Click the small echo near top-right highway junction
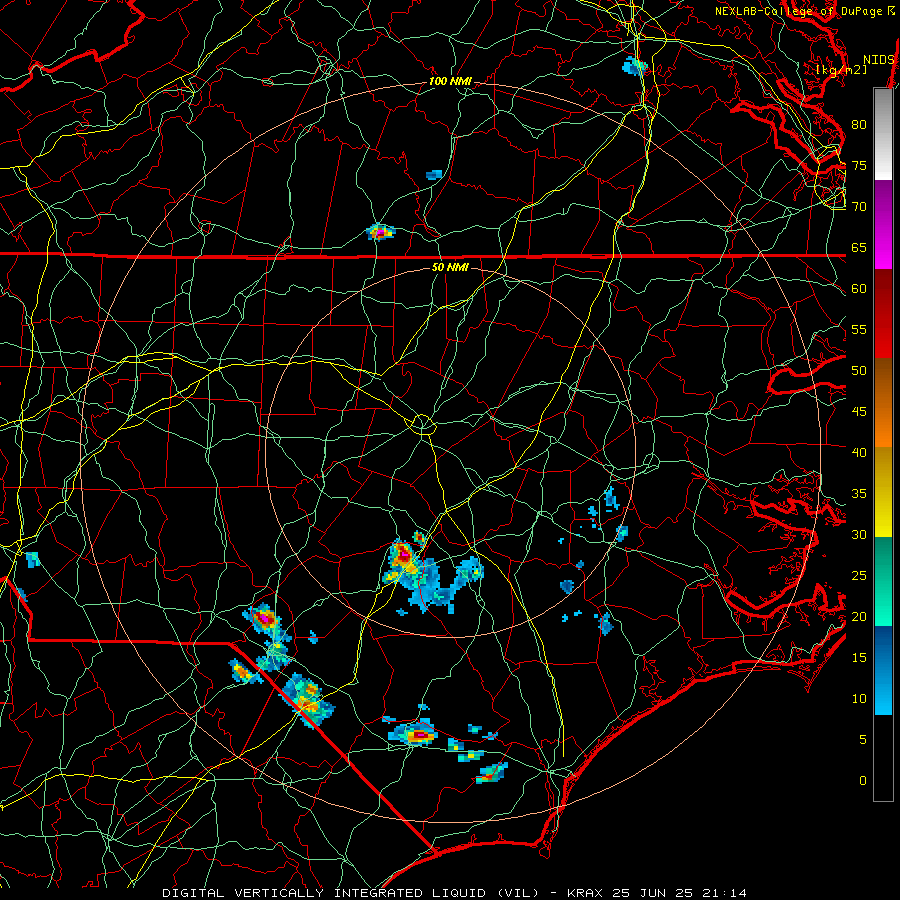900x900 pixels. click(634, 66)
